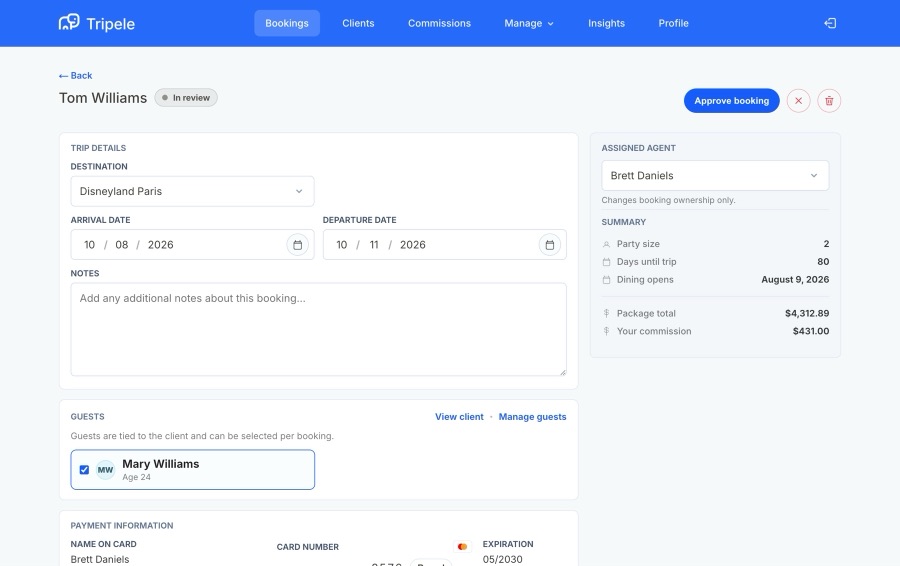
Task: Open the departure date calendar picker
Action: (x=549, y=245)
